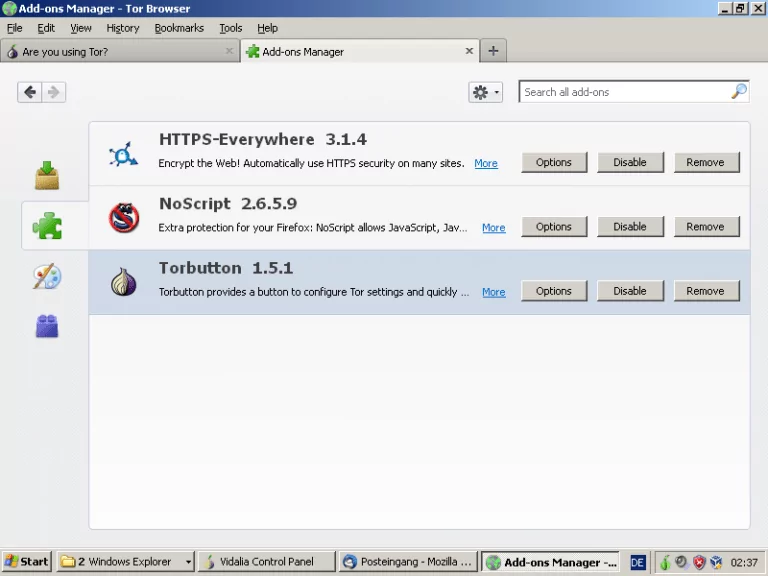768x576 pixels.
Task: Disable the Torbutton extension
Action: [x=630, y=291]
